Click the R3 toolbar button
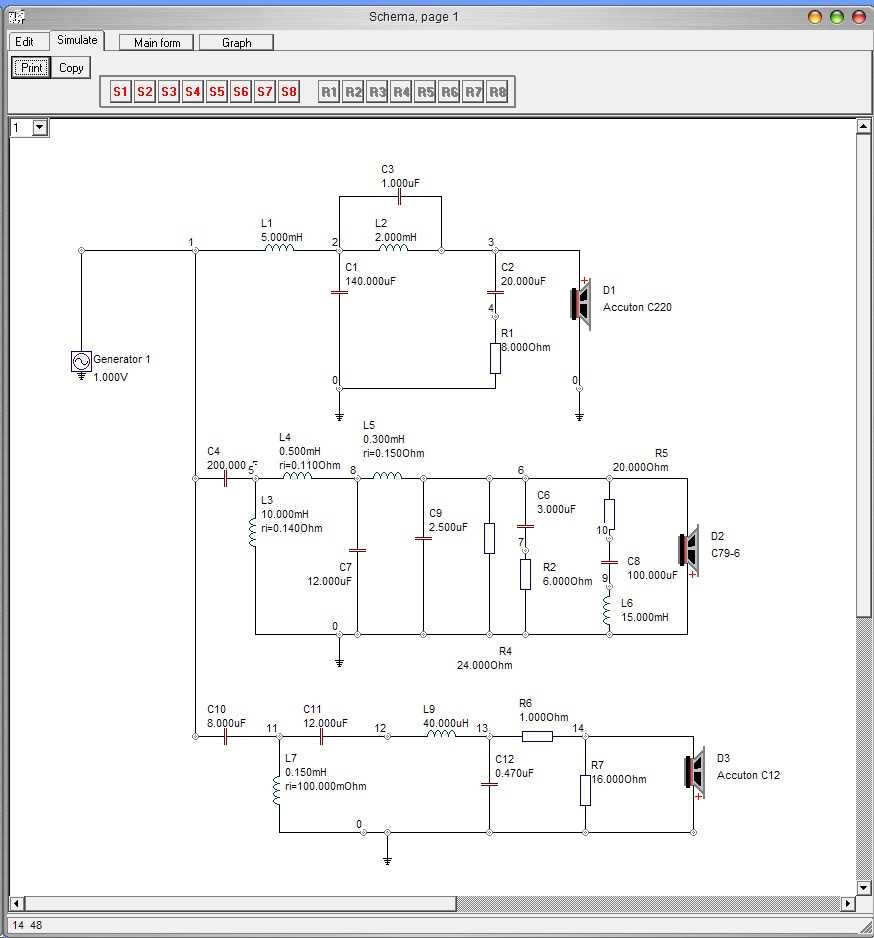This screenshot has height=938, width=874. pos(377,92)
